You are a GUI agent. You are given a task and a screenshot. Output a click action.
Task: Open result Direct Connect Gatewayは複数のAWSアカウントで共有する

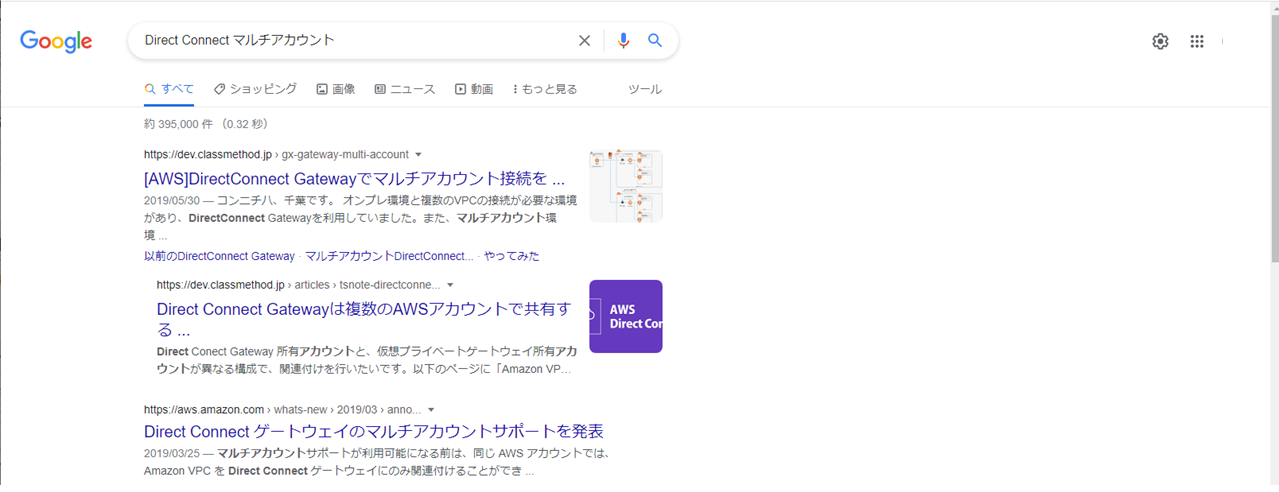pos(366,319)
